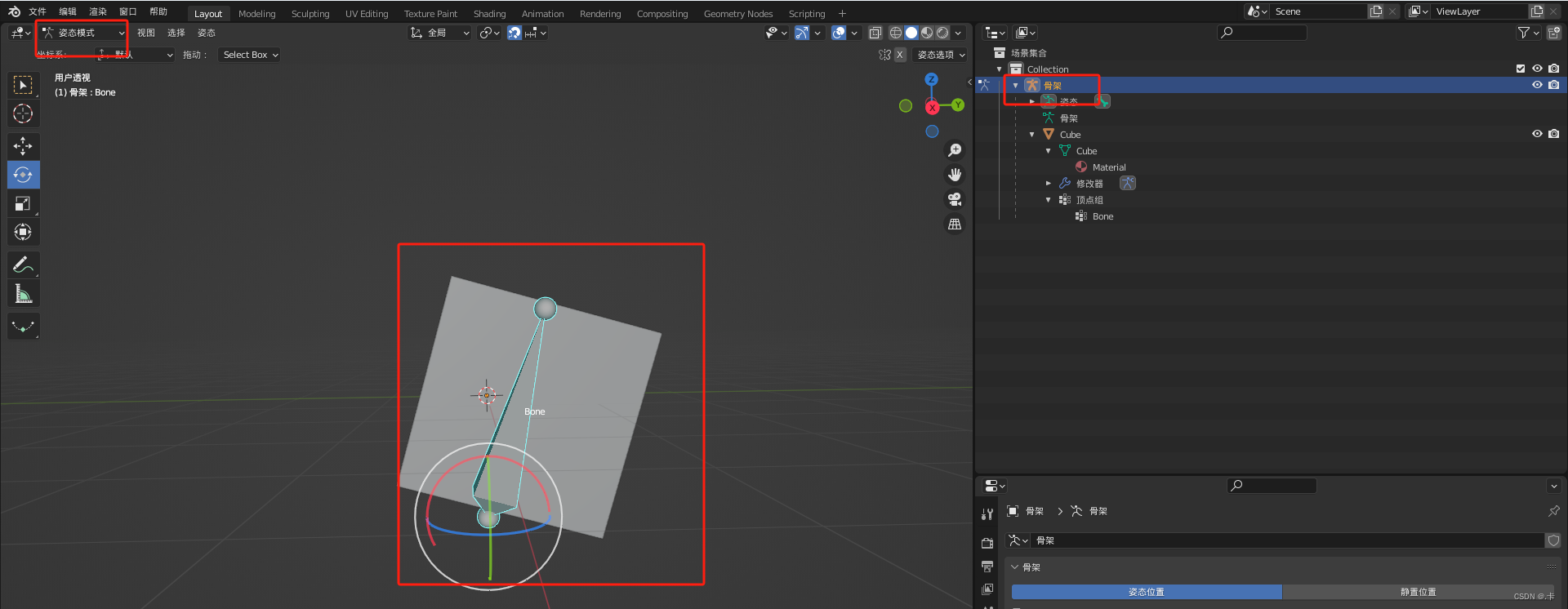
Task: Open shading options dropdown arrow
Action: click(958, 33)
